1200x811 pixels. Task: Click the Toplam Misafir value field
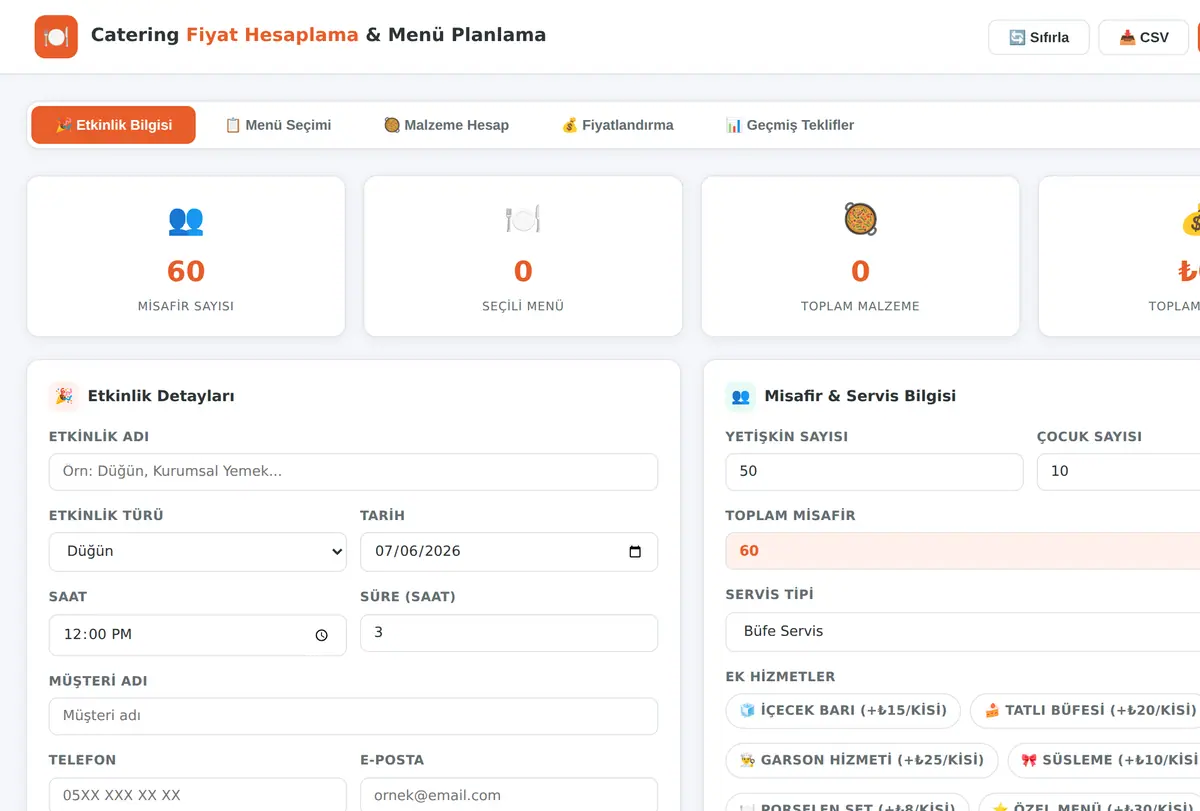click(963, 551)
